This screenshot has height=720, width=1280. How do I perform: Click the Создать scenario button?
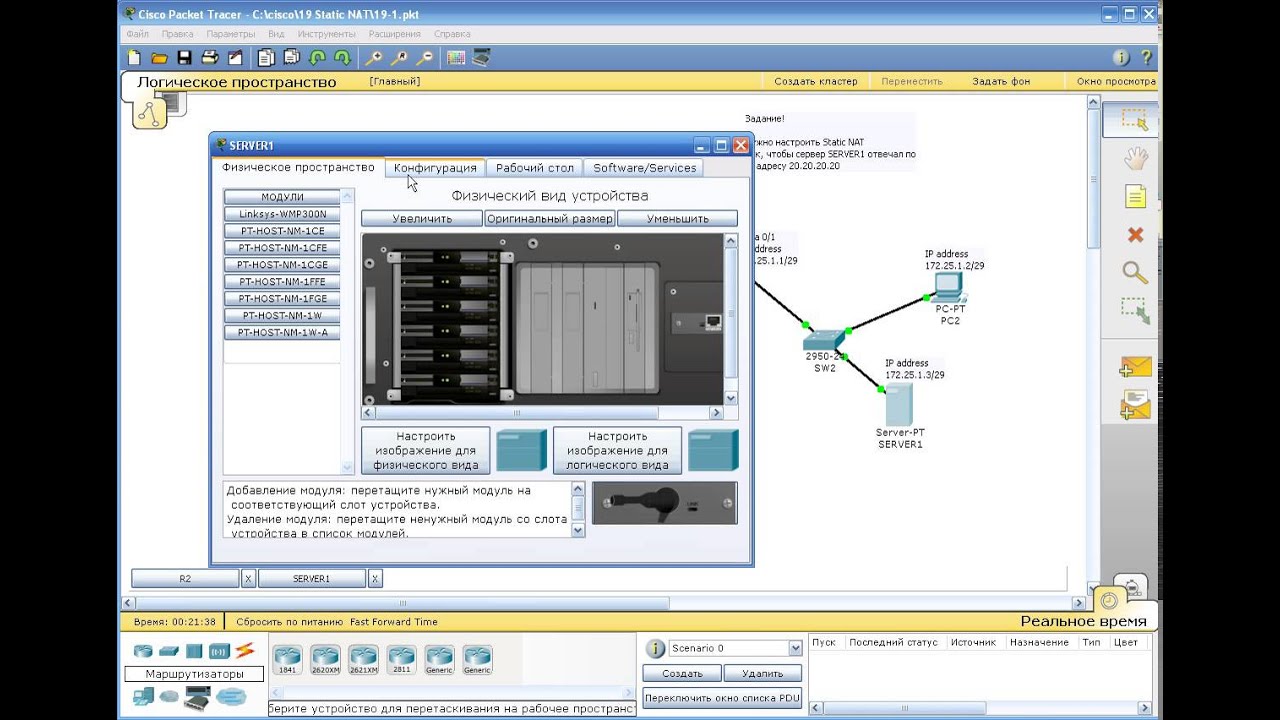(x=682, y=674)
